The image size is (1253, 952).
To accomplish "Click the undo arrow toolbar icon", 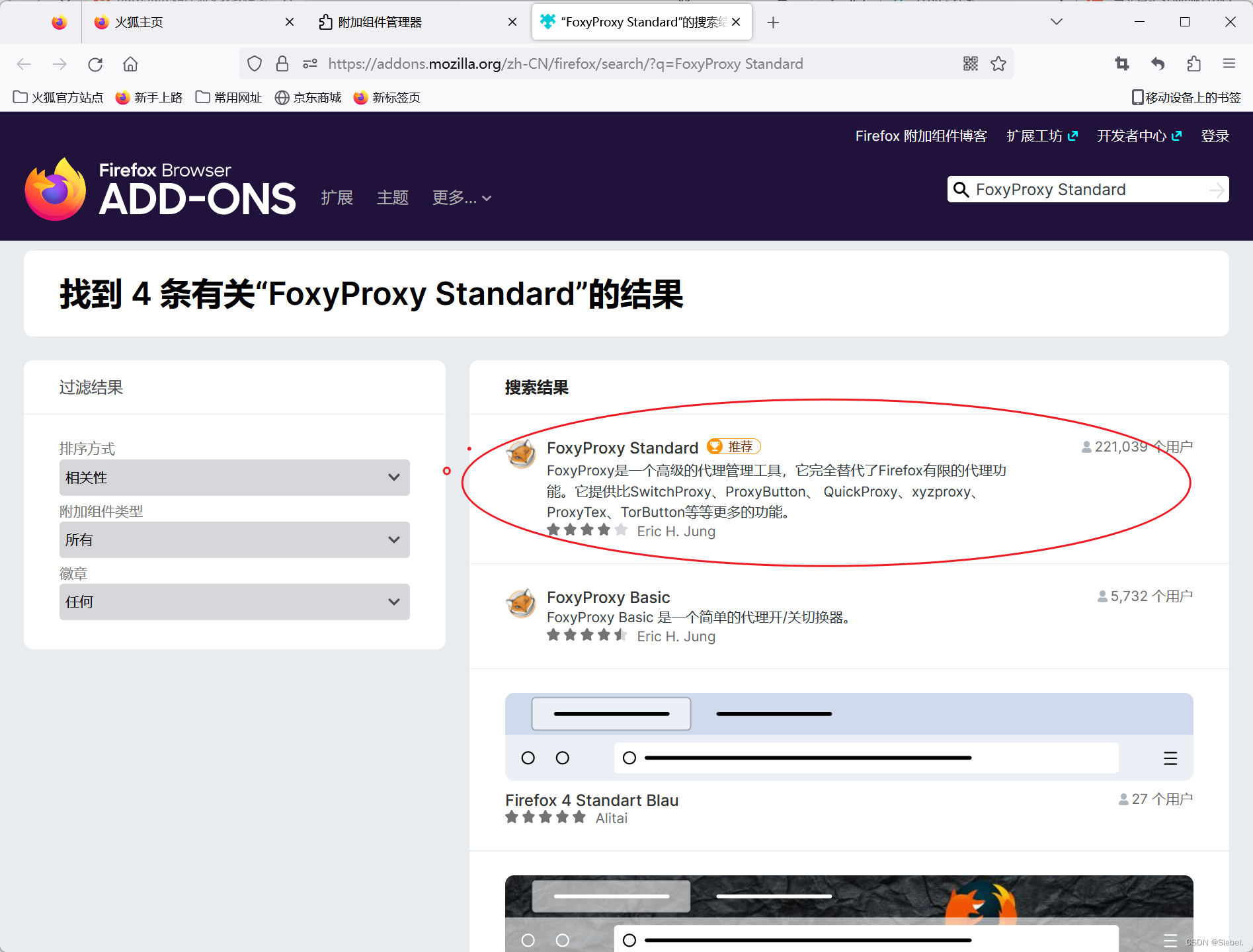I will coord(1158,63).
